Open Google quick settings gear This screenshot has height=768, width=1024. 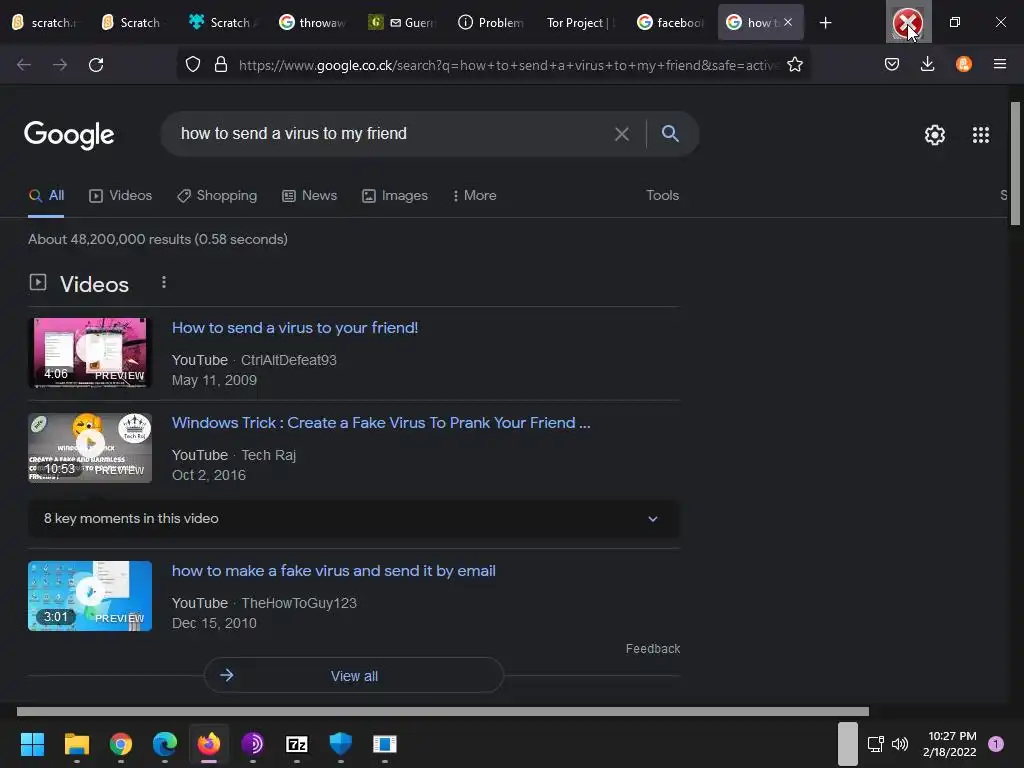tap(935, 135)
